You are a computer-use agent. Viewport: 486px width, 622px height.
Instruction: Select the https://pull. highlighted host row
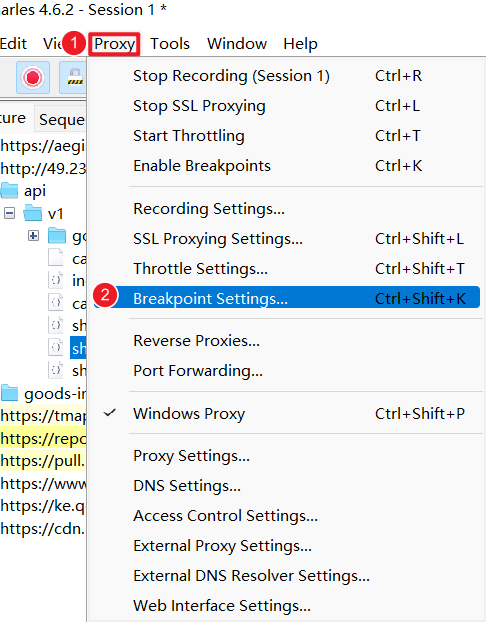coord(43,461)
